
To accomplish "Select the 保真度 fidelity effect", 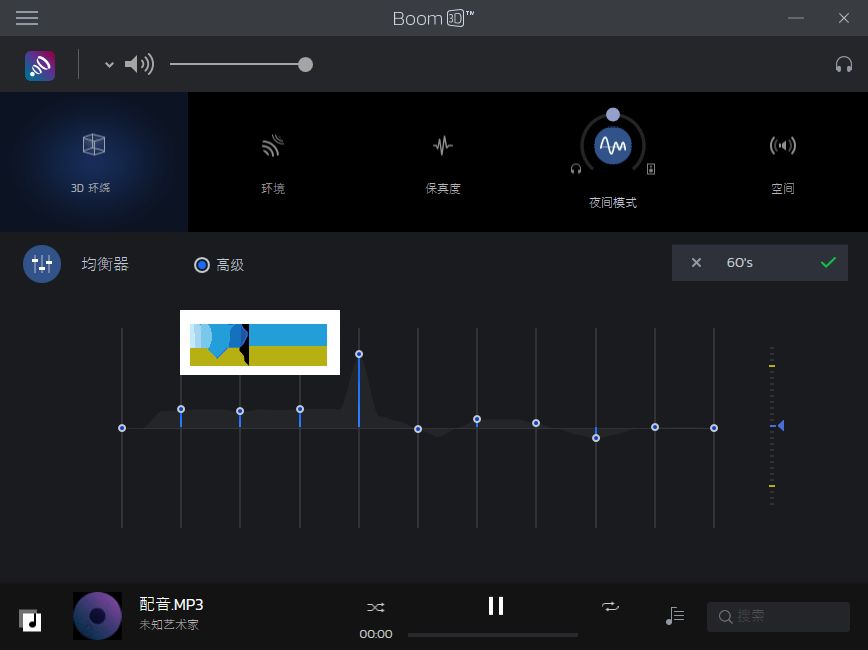I will point(443,163).
